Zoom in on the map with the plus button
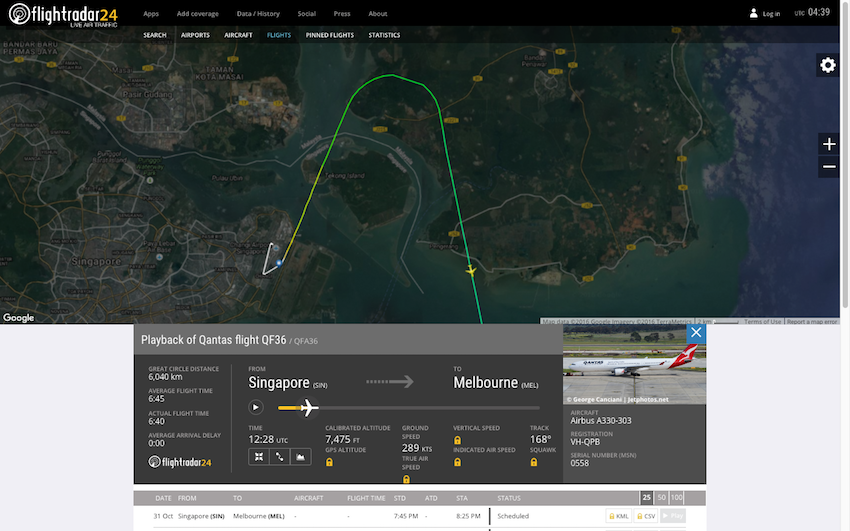This screenshot has width=850, height=531. tap(829, 144)
